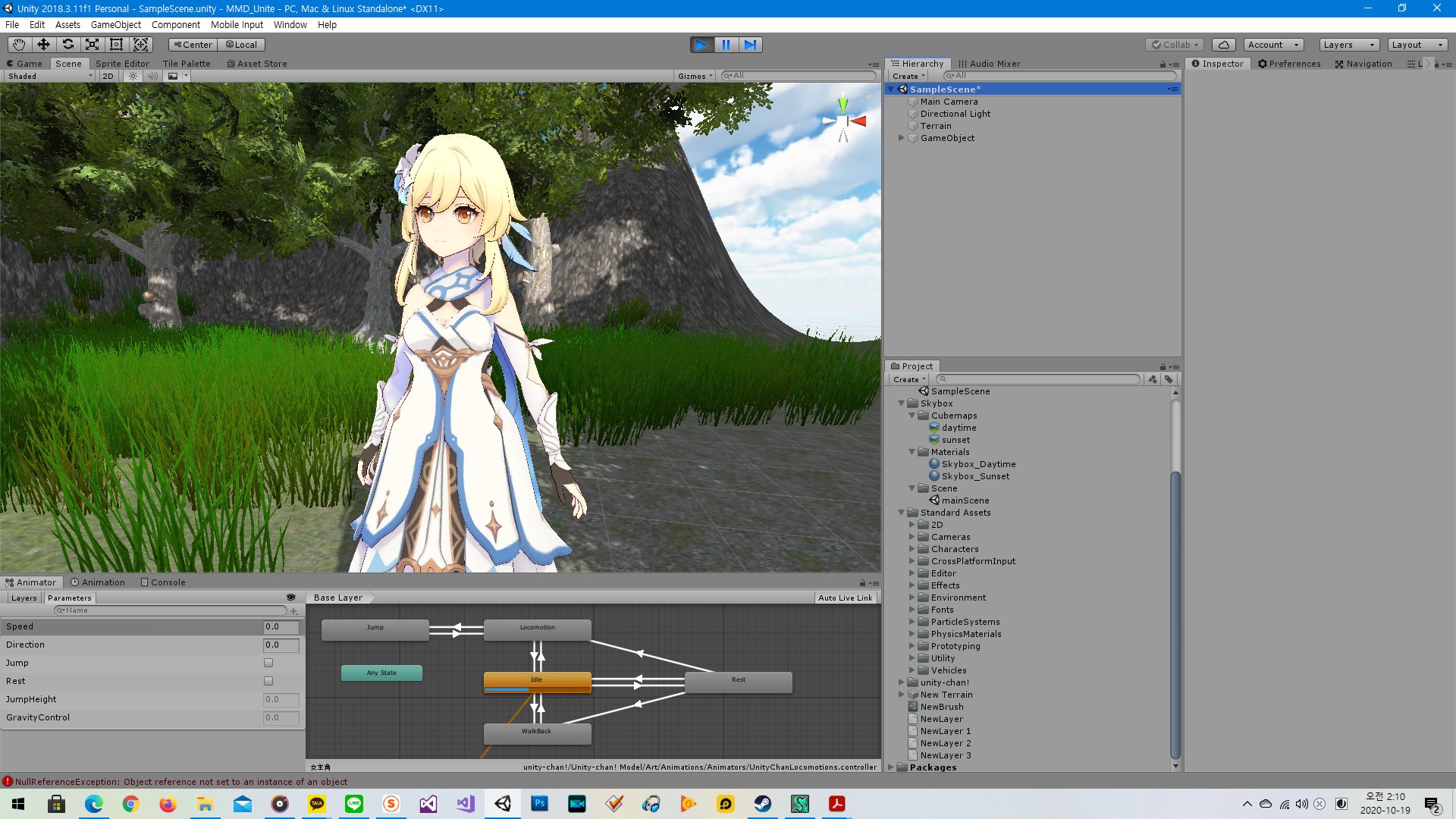The image size is (1456, 819).
Task: Toggle scene audio button
Action: tap(152, 76)
